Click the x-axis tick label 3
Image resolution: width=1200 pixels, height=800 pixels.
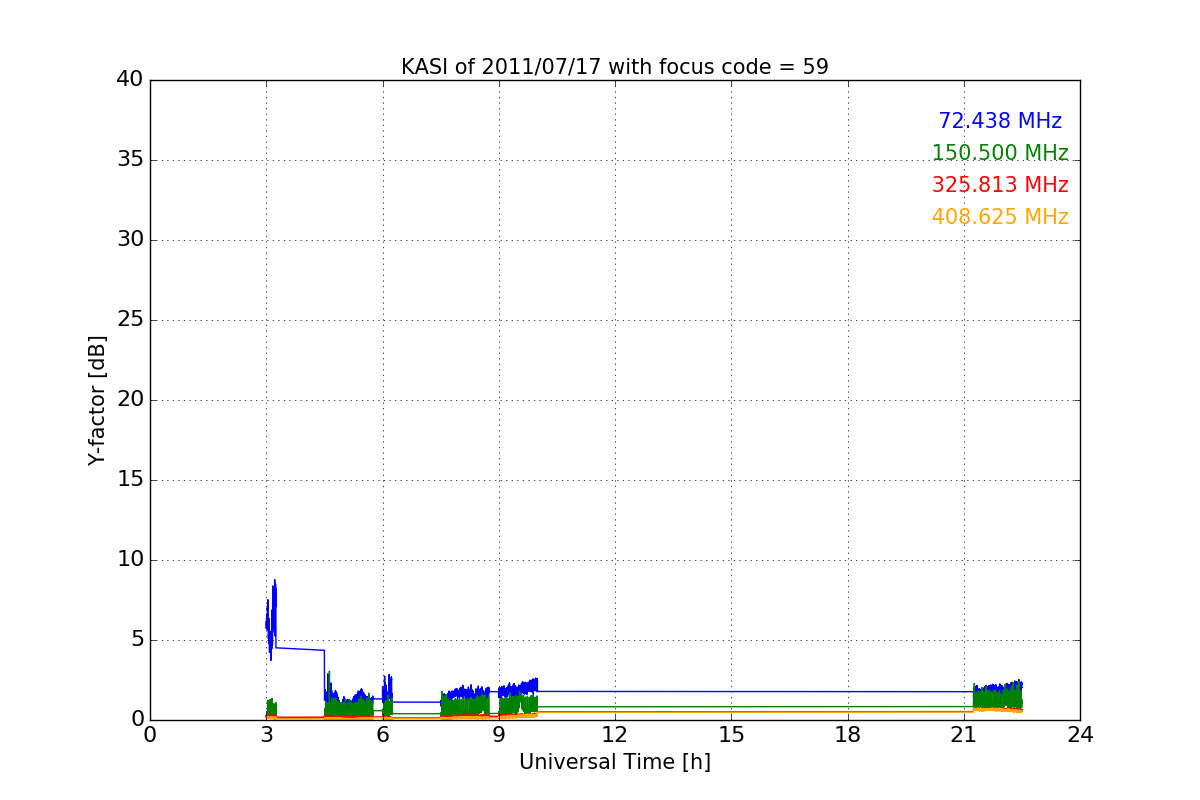[267, 735]
